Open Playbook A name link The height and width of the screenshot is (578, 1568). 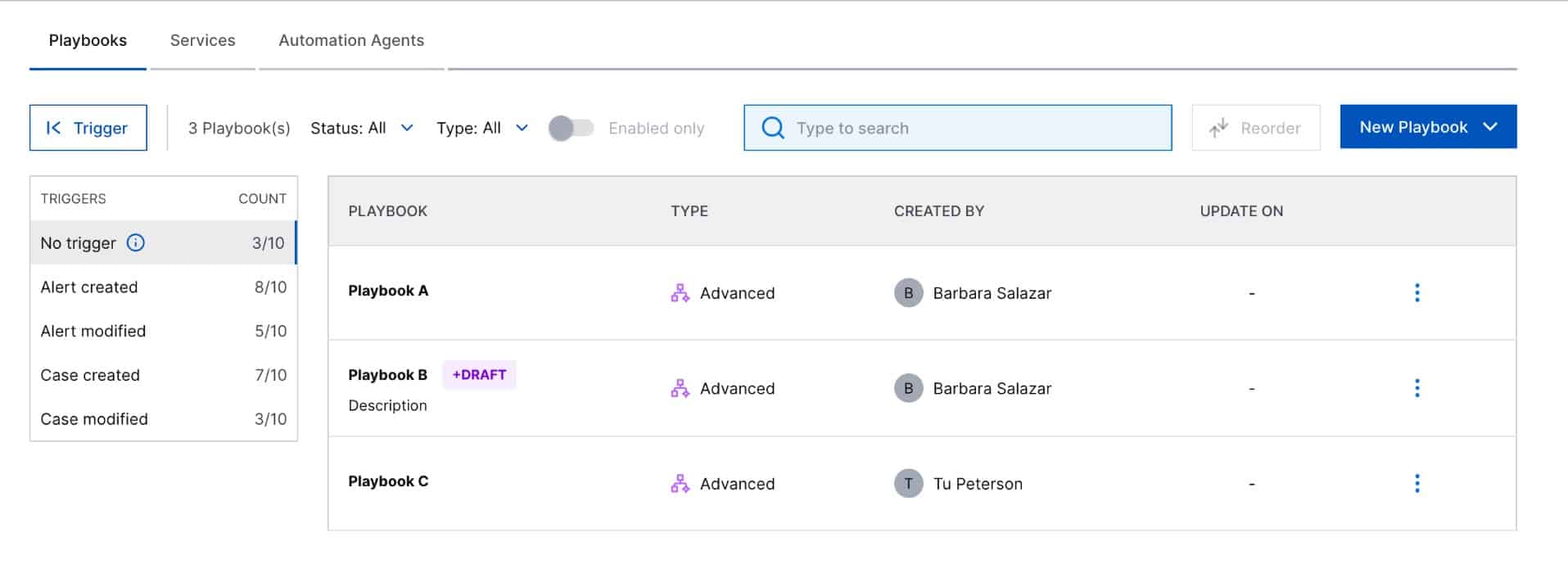[388, 291]
